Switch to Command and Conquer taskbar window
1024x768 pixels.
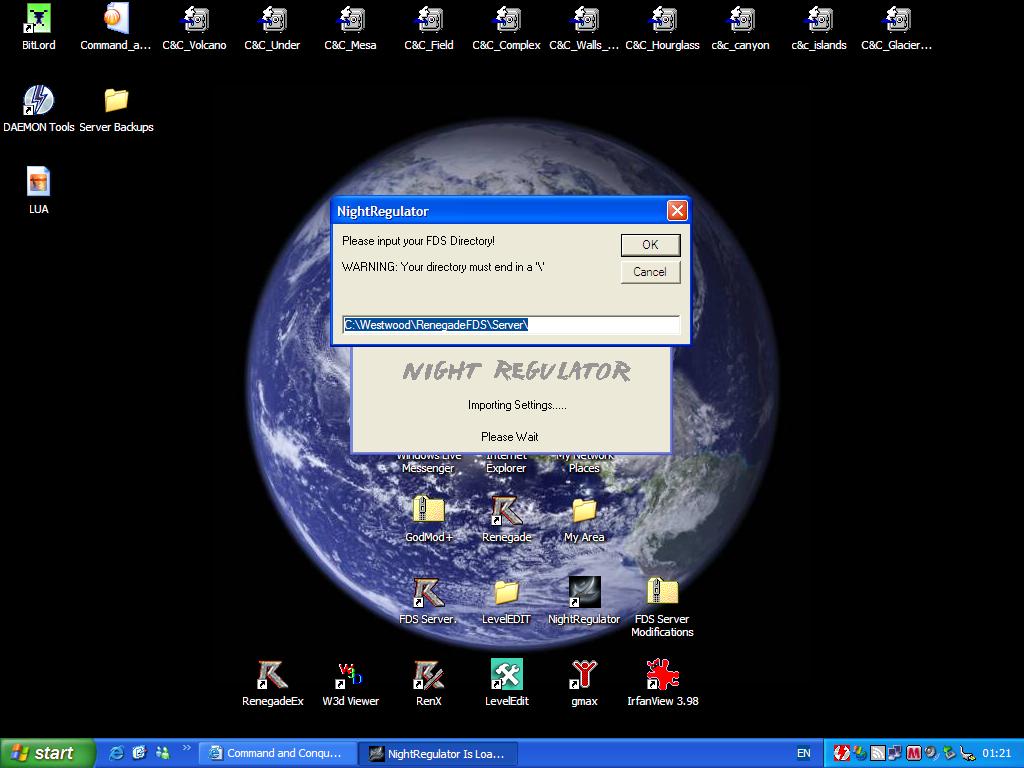pos(278,753)
